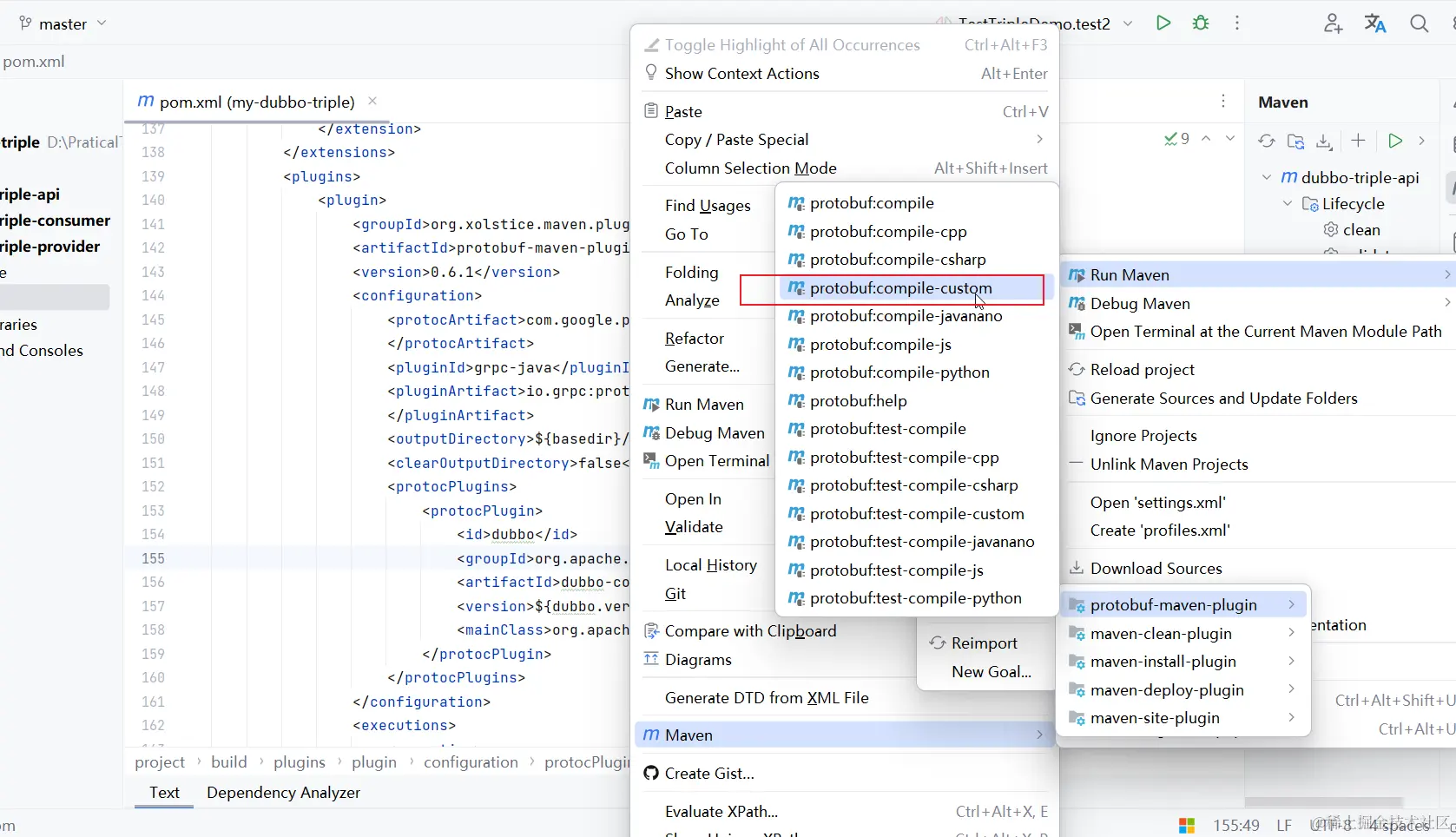Screen dimensions: 1456x837
Task: Open the Run Maven submenu in the right menu
Action: 1259,274
